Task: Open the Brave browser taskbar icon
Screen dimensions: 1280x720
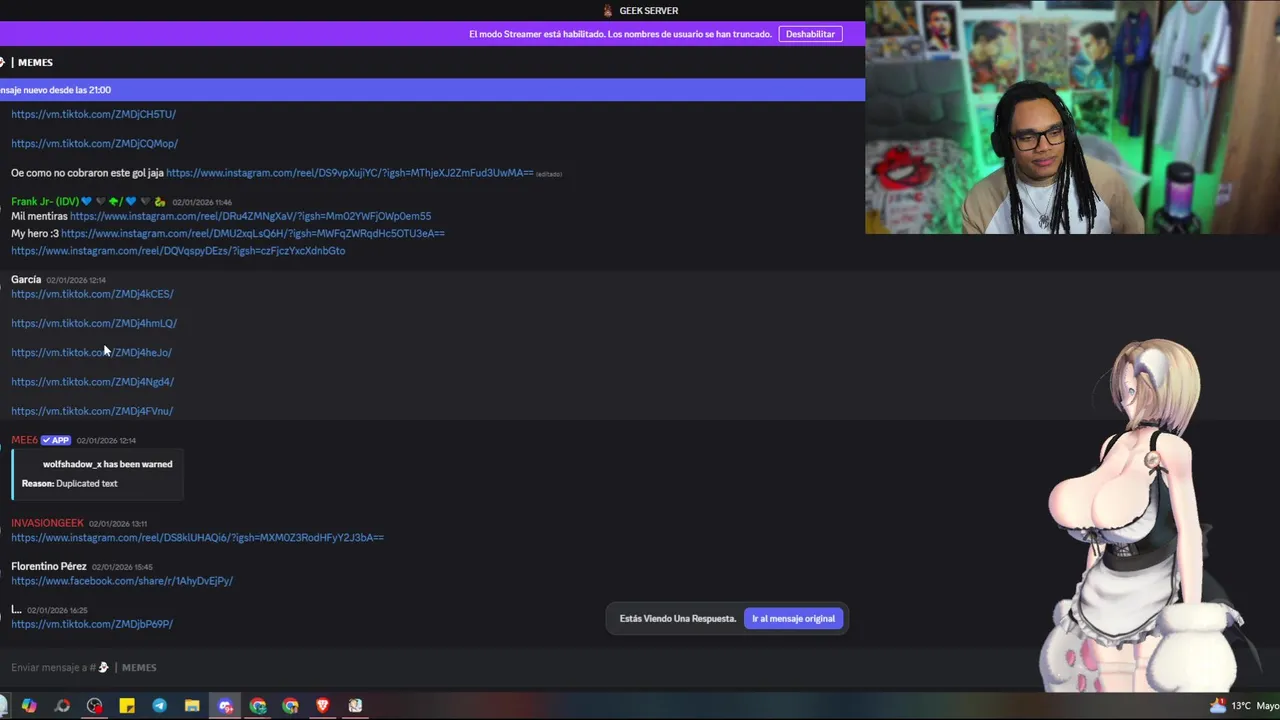Action: (322, 706)
